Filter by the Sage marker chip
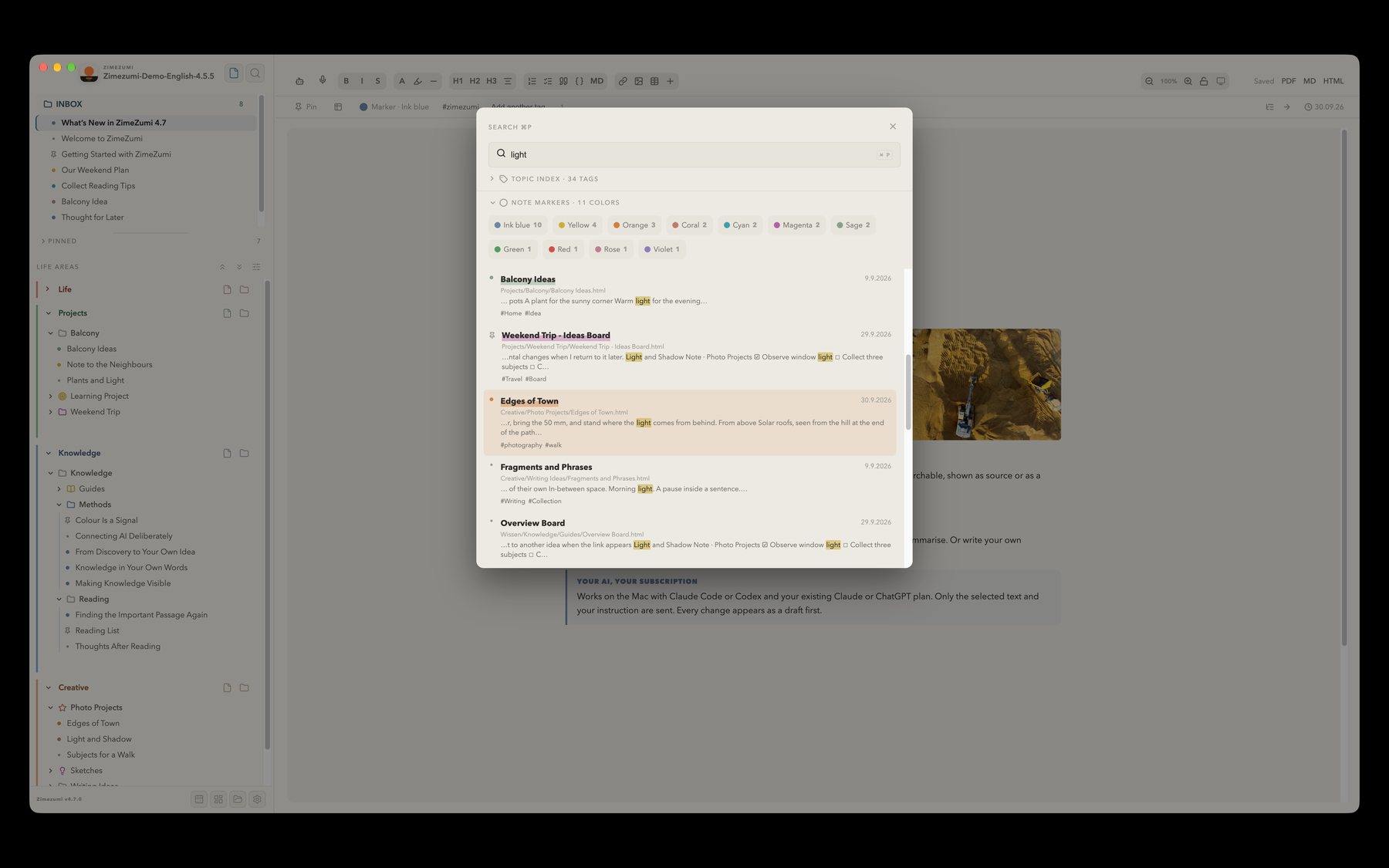 (x=853, y=225)
